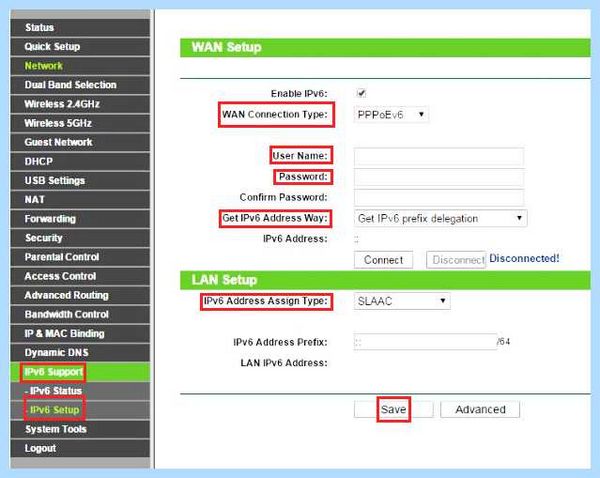
Task: Click the WAN Setup heading
Action: [227, 47]
